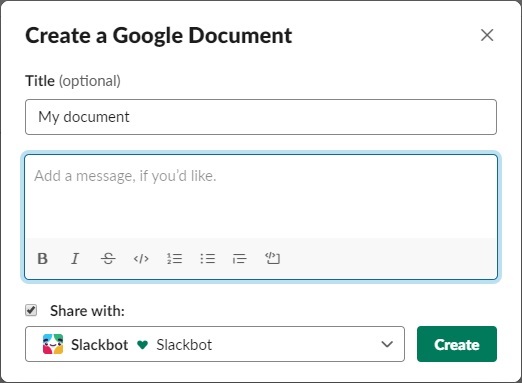Enable strikethrough text formatting
The height and width of the screenshot is (383, 522).
pos(108,259)
